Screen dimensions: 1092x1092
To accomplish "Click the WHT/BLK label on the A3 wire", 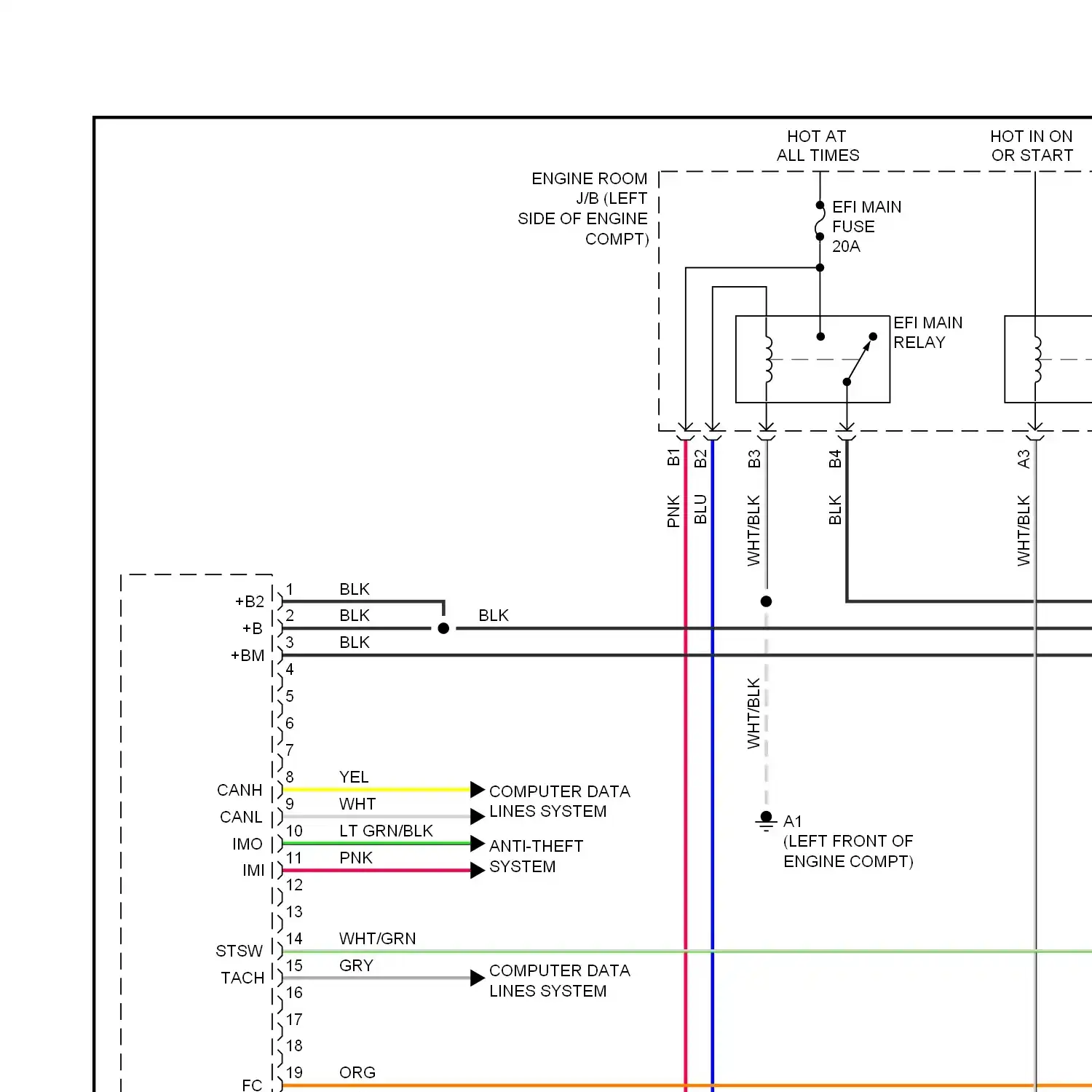I will (1024, 531).
